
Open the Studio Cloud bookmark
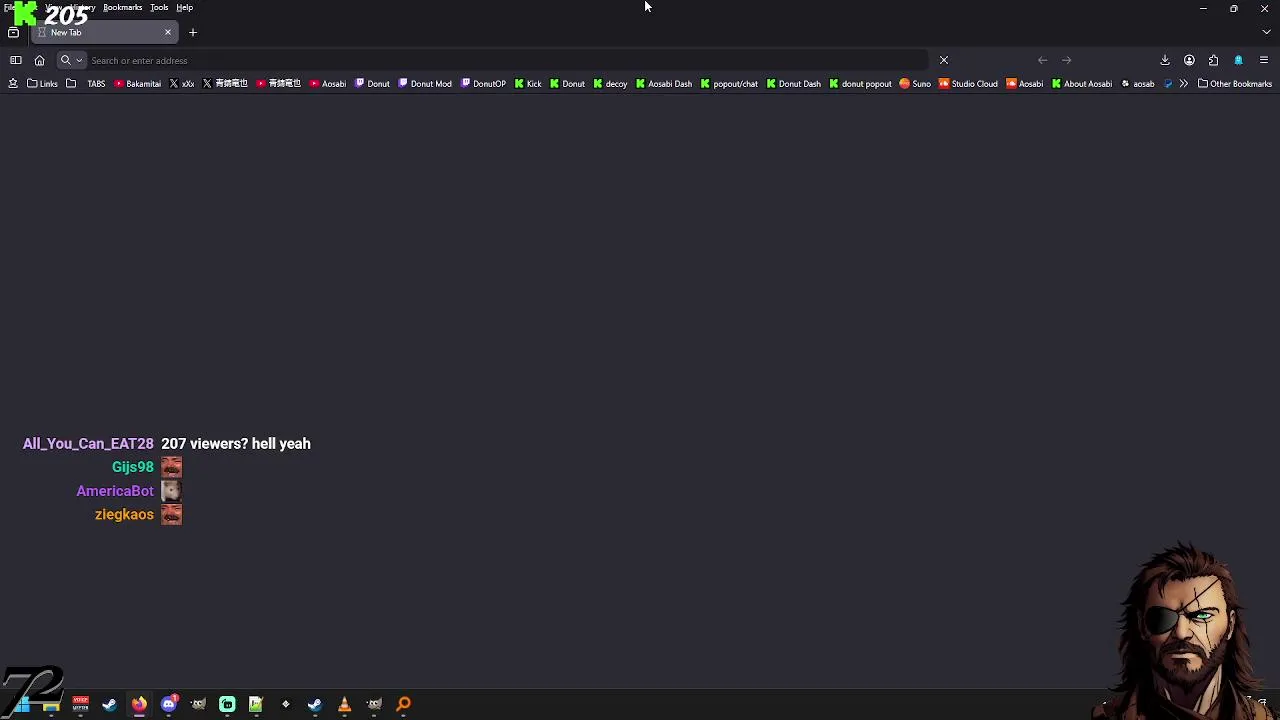968,84
